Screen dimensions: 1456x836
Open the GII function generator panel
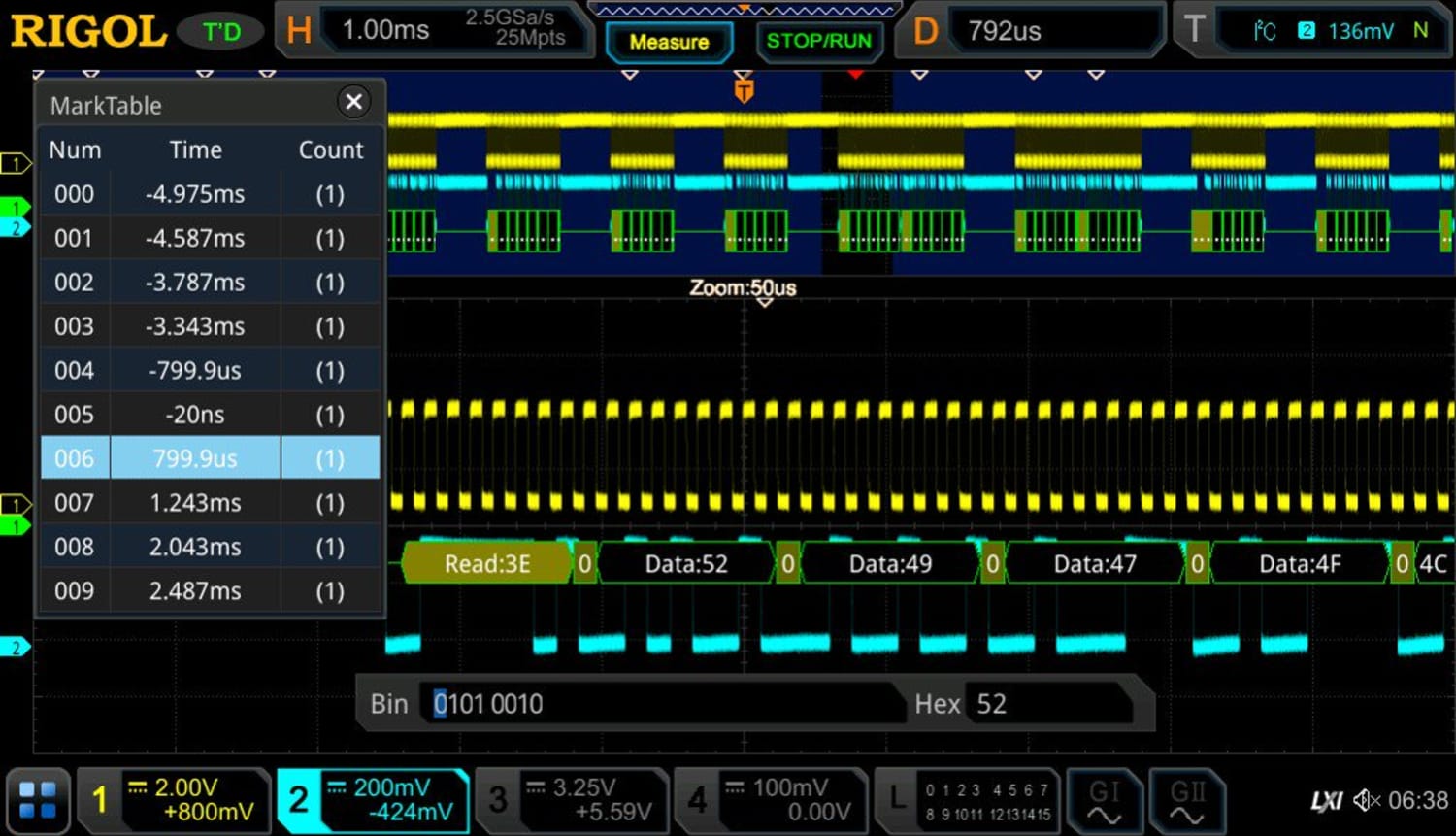(1186, 799)
